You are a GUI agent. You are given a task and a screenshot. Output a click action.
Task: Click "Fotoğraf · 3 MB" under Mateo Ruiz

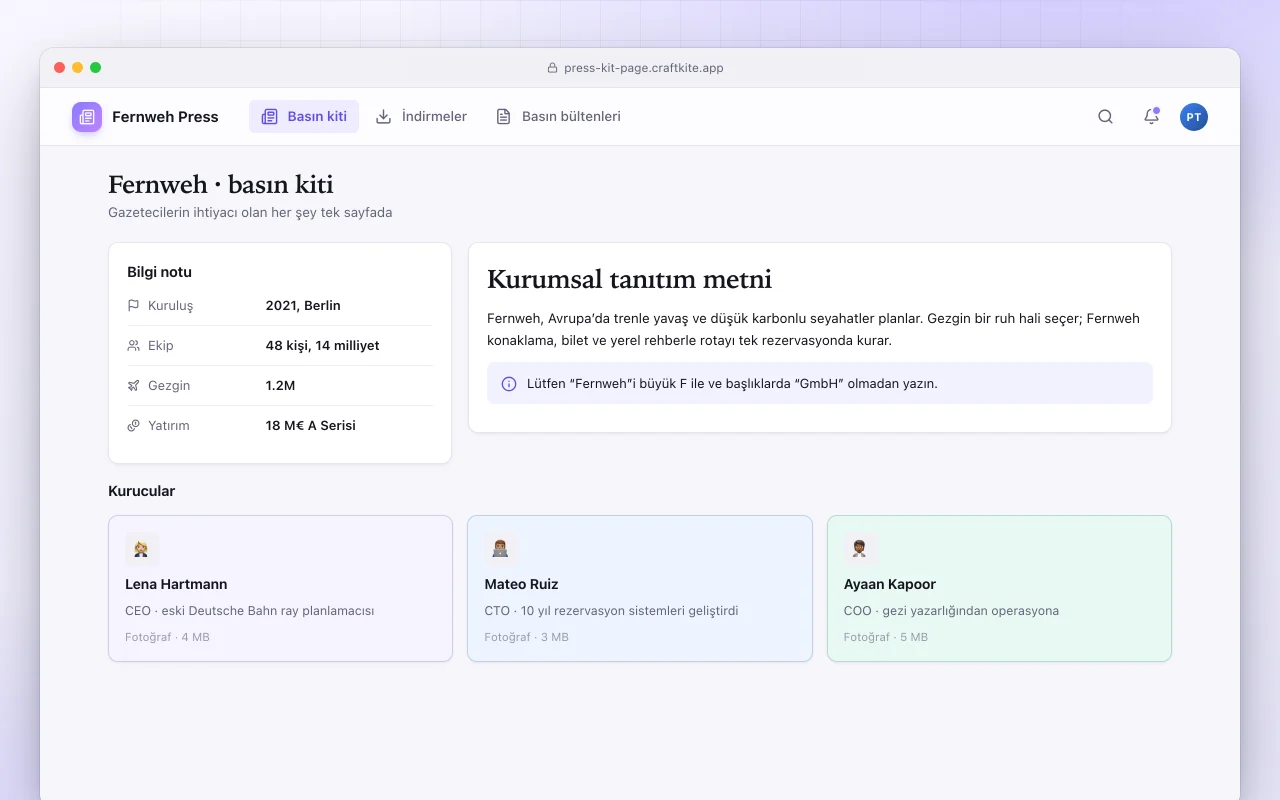pyautogui.click(x=526, y=637)
